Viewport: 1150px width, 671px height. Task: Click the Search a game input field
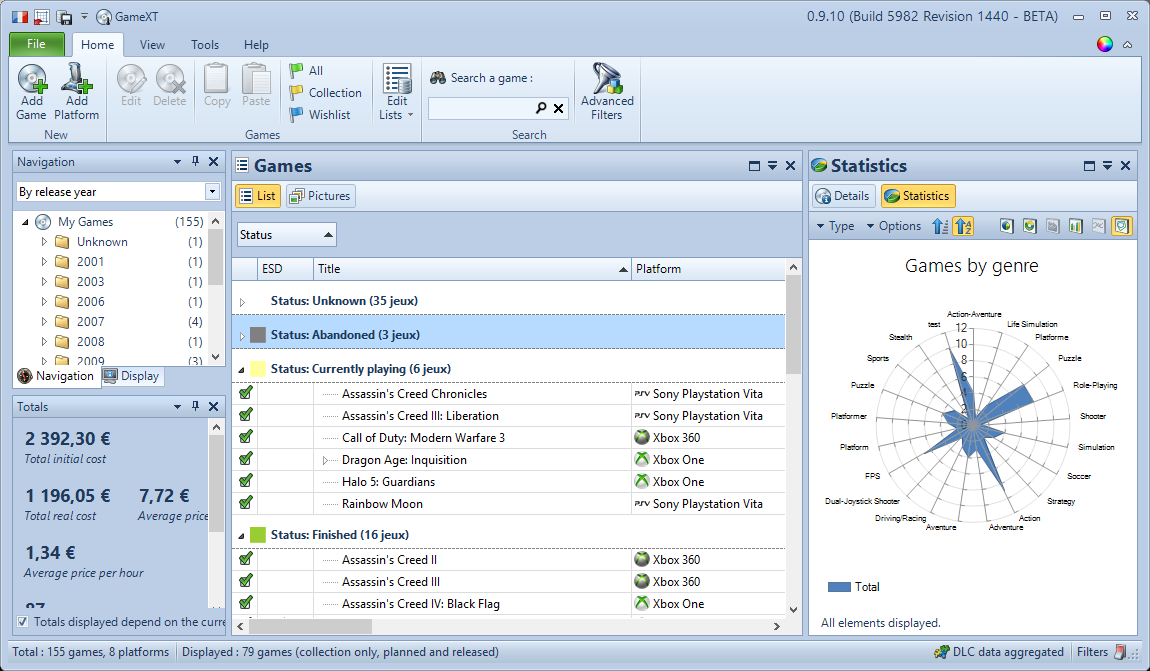click(480, 108)
